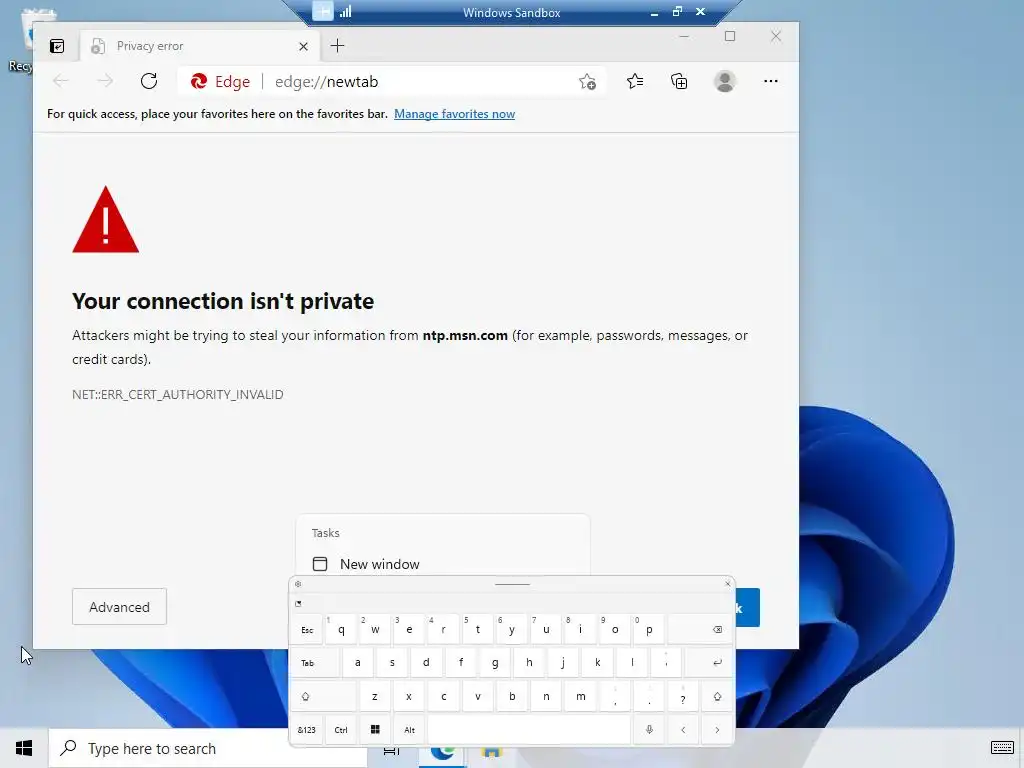Screen dimensions: 1024x768
Task: Click touch keyboard icon in system tray
Action: 1002,748
